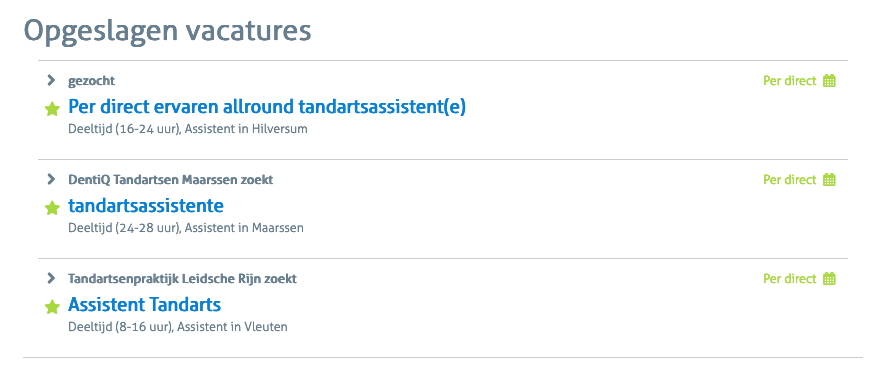Viewport: 875px width, 382px height.
Task: Click calendar icon on Leidsche Rijn row
Action: 830,278
